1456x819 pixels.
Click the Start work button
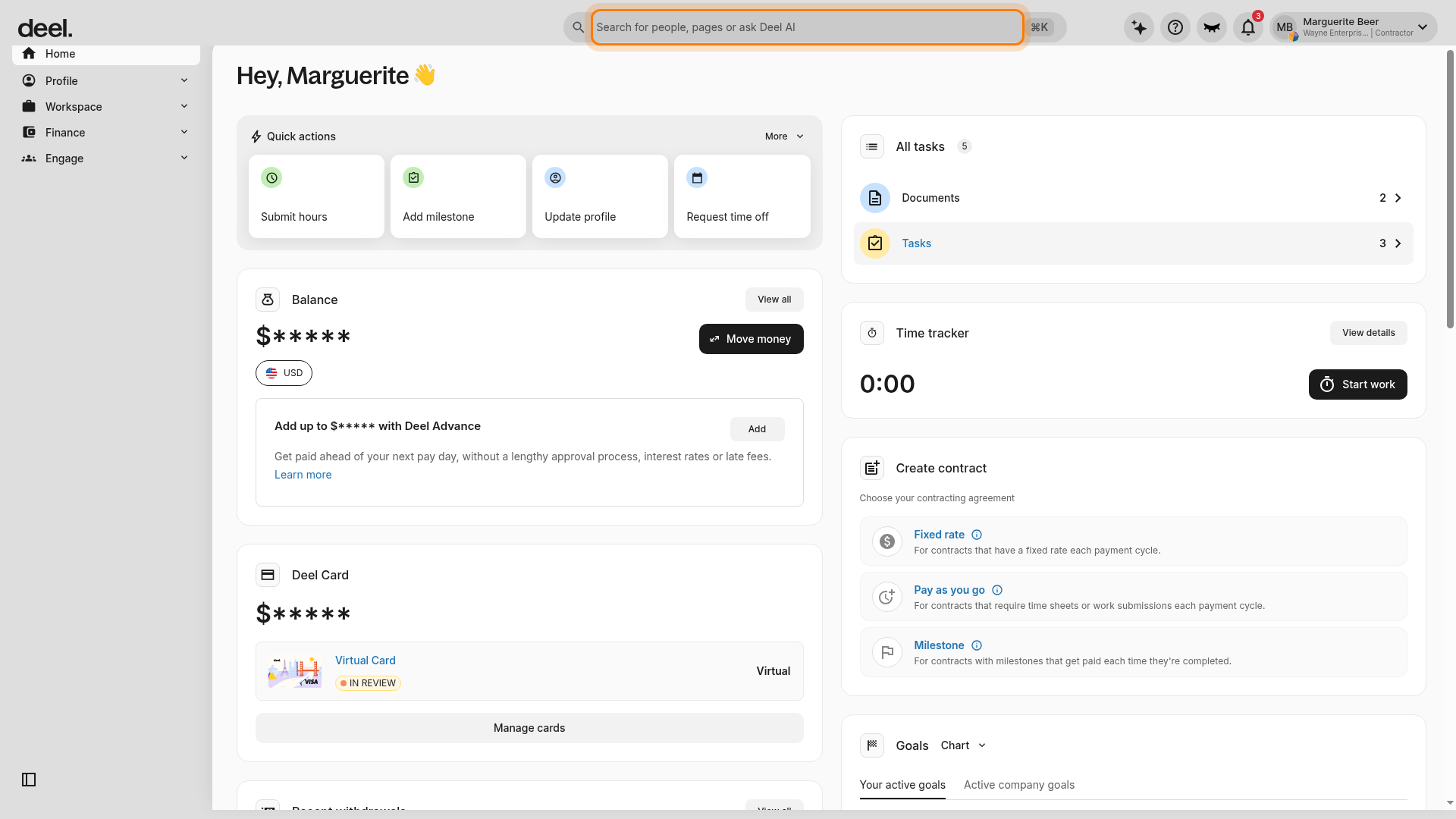1358,384
